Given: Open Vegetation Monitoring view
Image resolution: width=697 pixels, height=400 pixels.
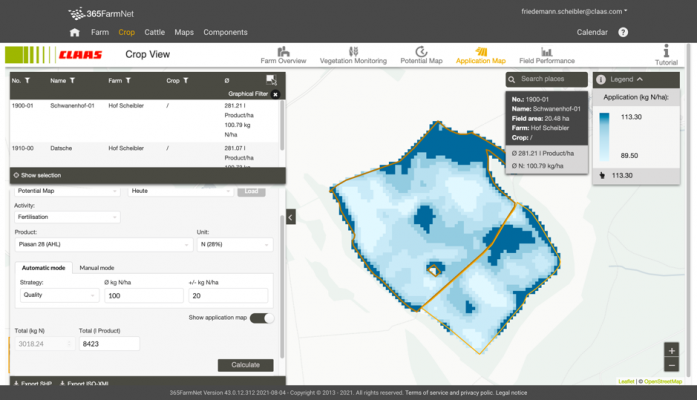Looking at the screenshot, I should point(353,56).
